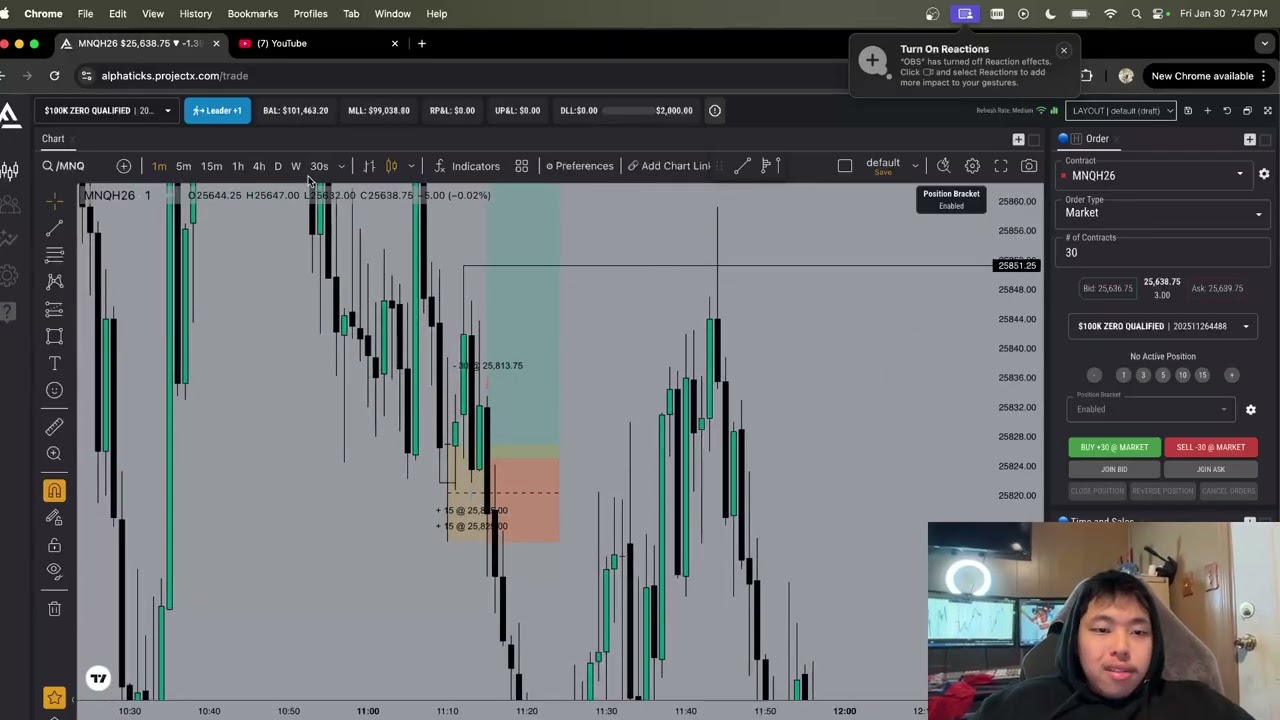
Task: Select the rectangle shape tool
Action: pos(54,336)
